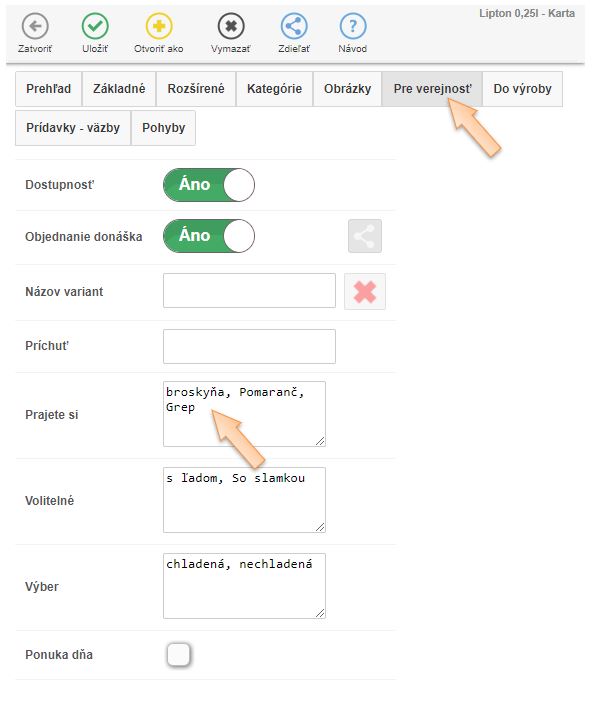Click the Zatvoriť back arrow icon
Viewport: 592px width, 719px height.
tap(35, 26)
